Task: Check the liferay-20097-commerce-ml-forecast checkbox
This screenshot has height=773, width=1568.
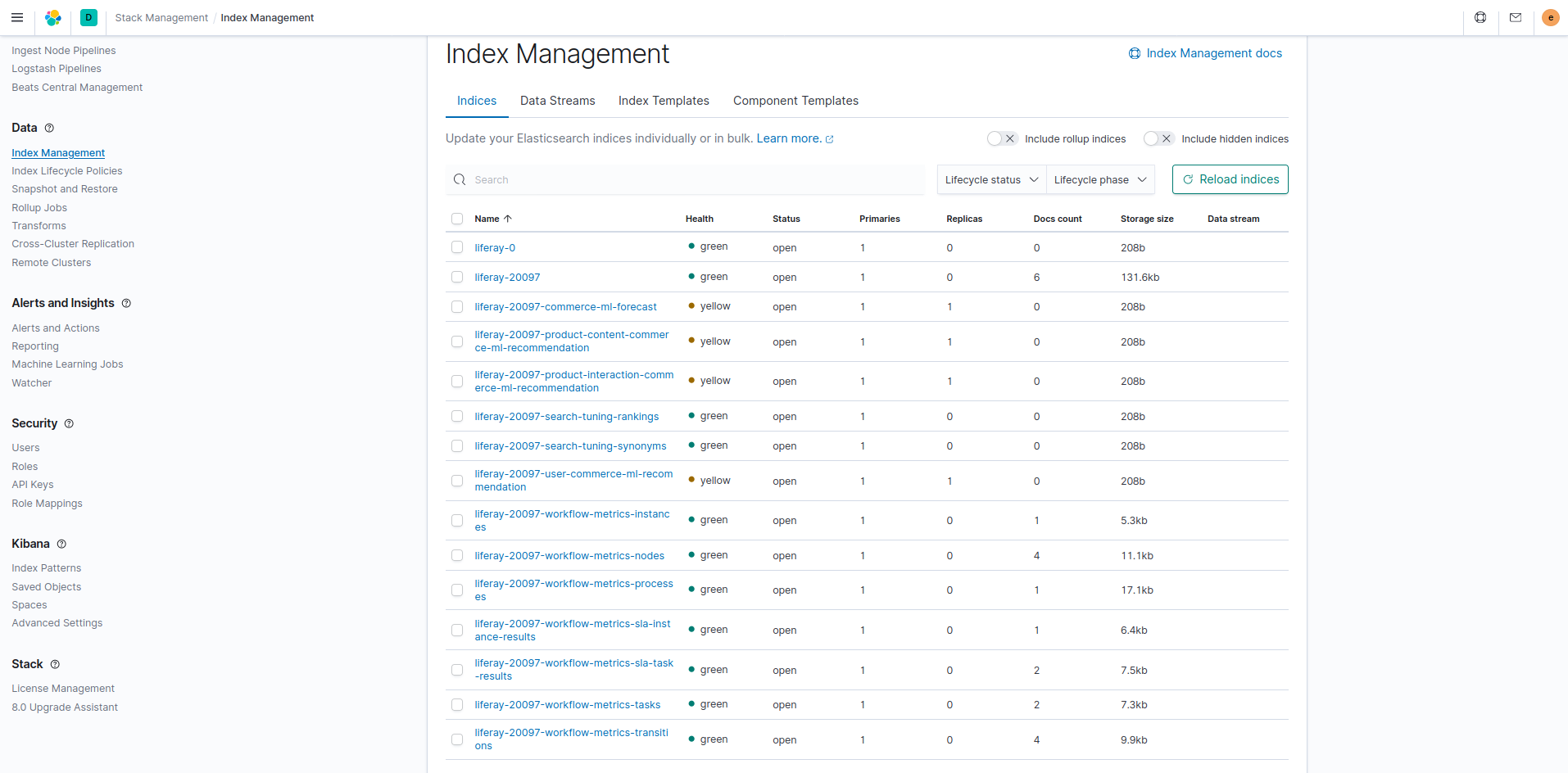Action: click(457, 306)
